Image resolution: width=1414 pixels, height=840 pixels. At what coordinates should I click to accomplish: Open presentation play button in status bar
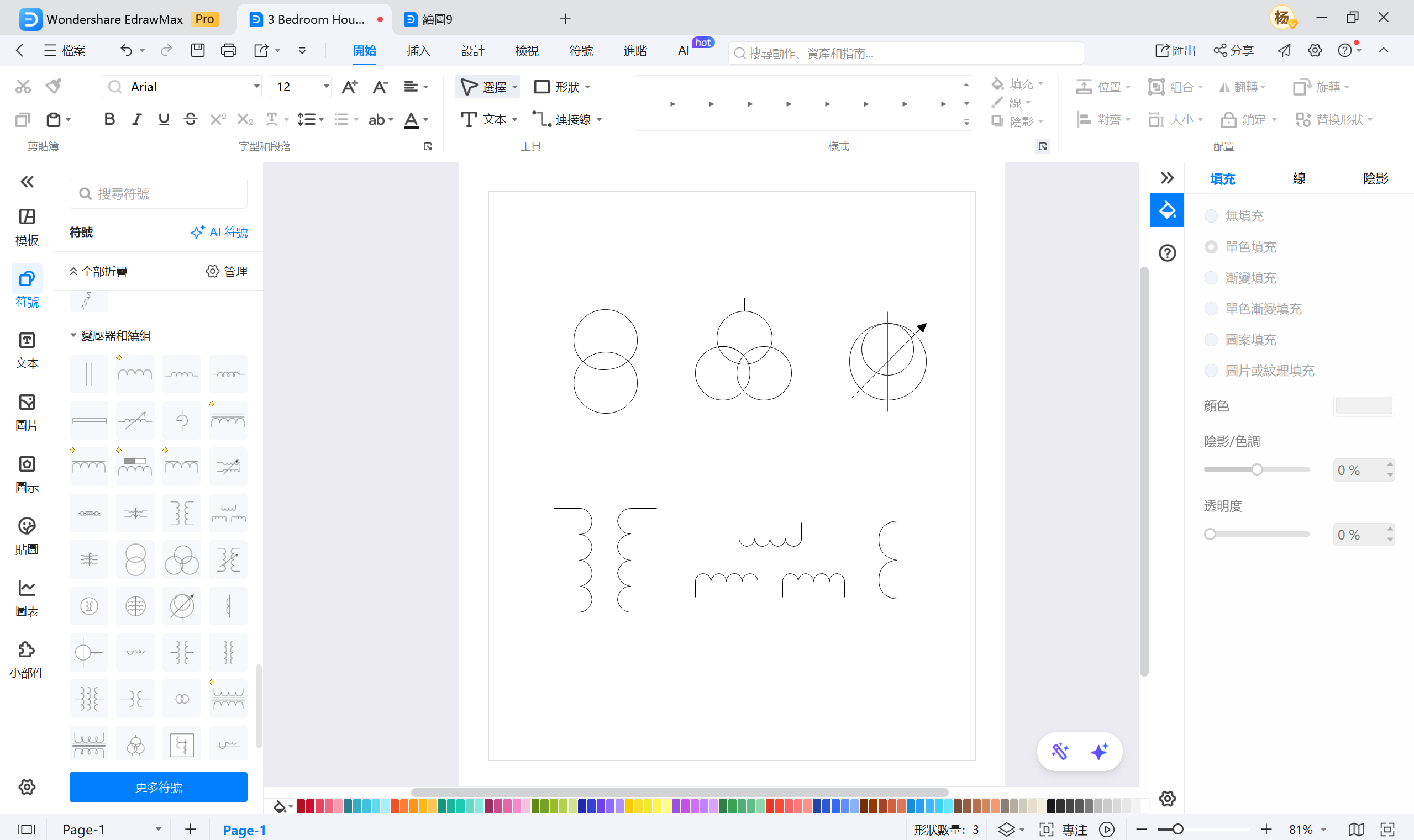[x=1107, y=830]
